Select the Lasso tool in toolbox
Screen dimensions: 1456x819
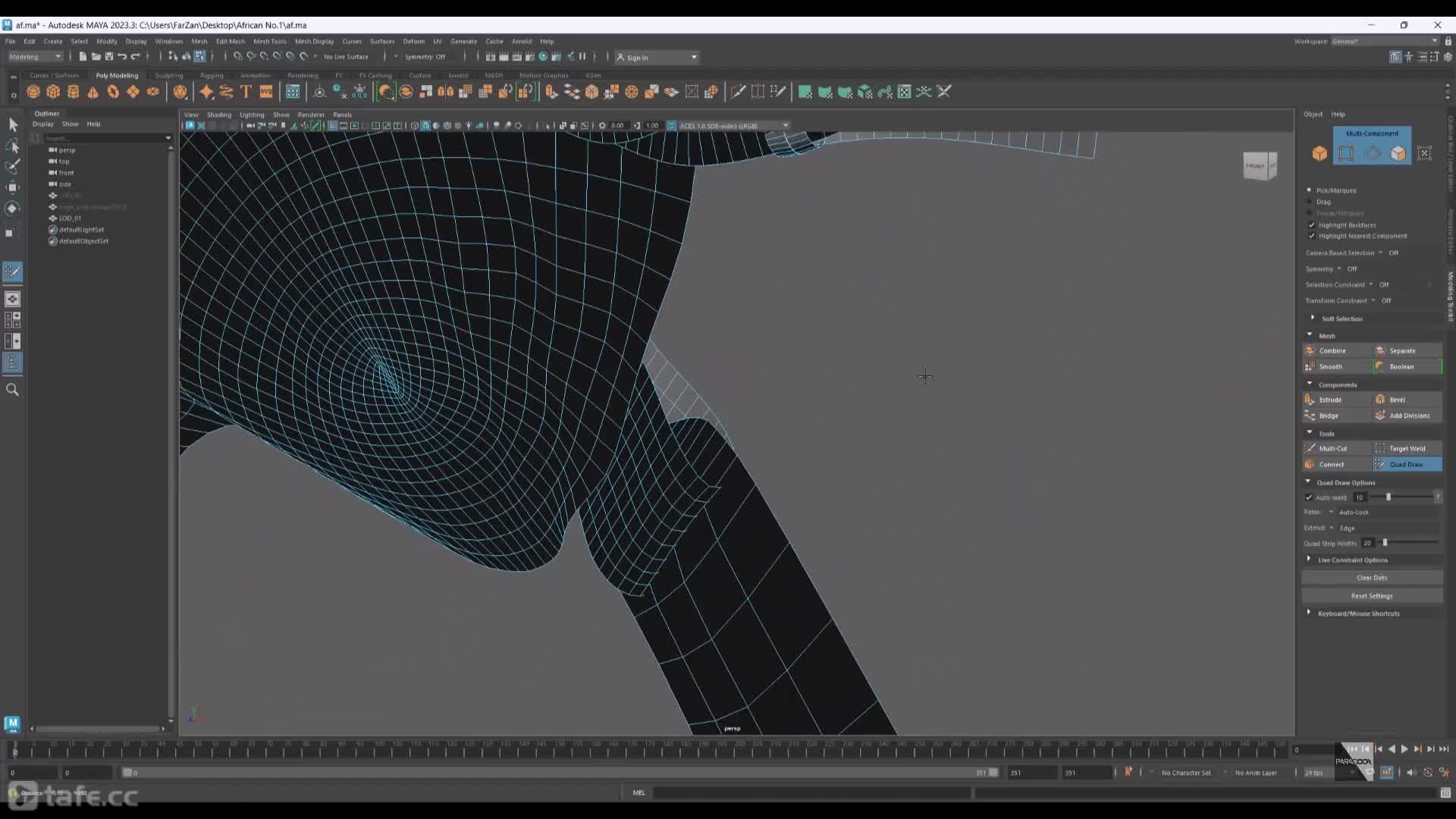13,146
